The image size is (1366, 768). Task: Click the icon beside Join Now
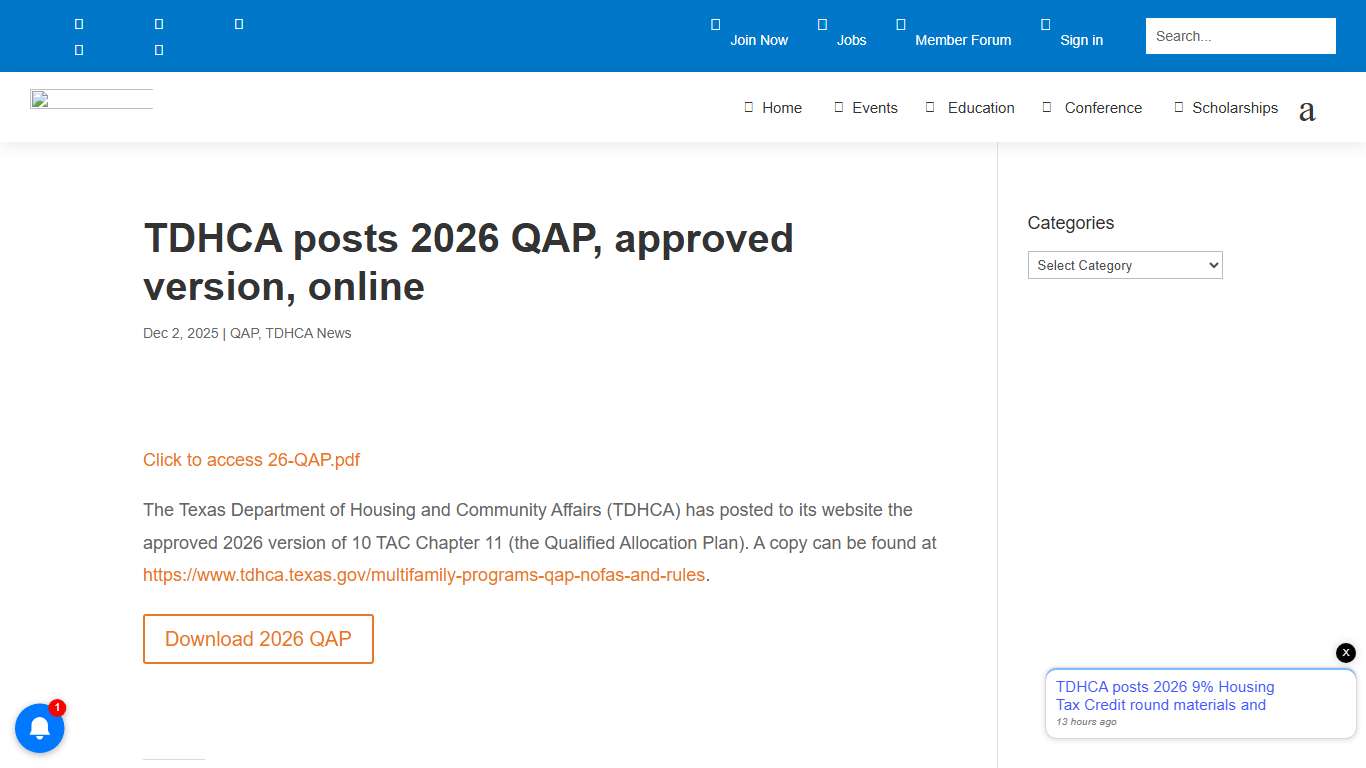716,24
